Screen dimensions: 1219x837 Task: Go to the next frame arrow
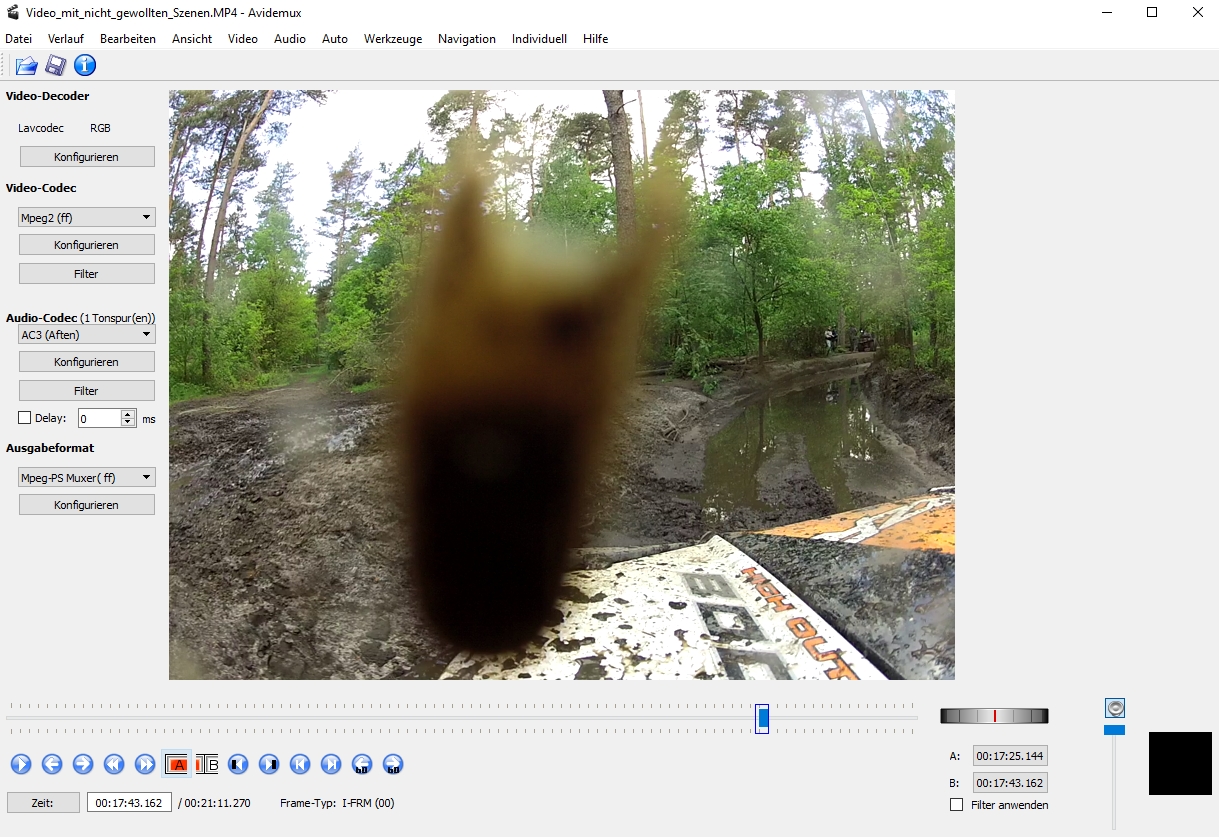pyautogui.click(x=83, y=765)
